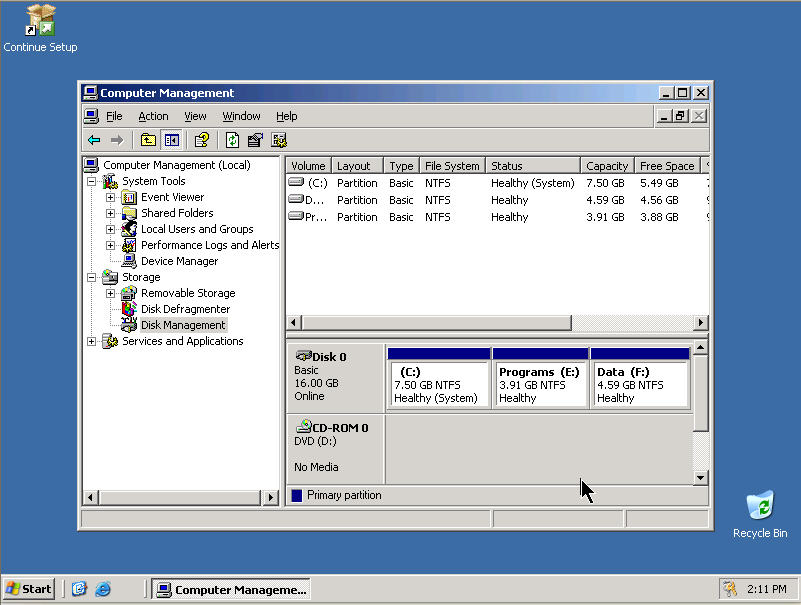Open the Help menu
Viewport: 801px width, 605px height.
click(287, 117)
